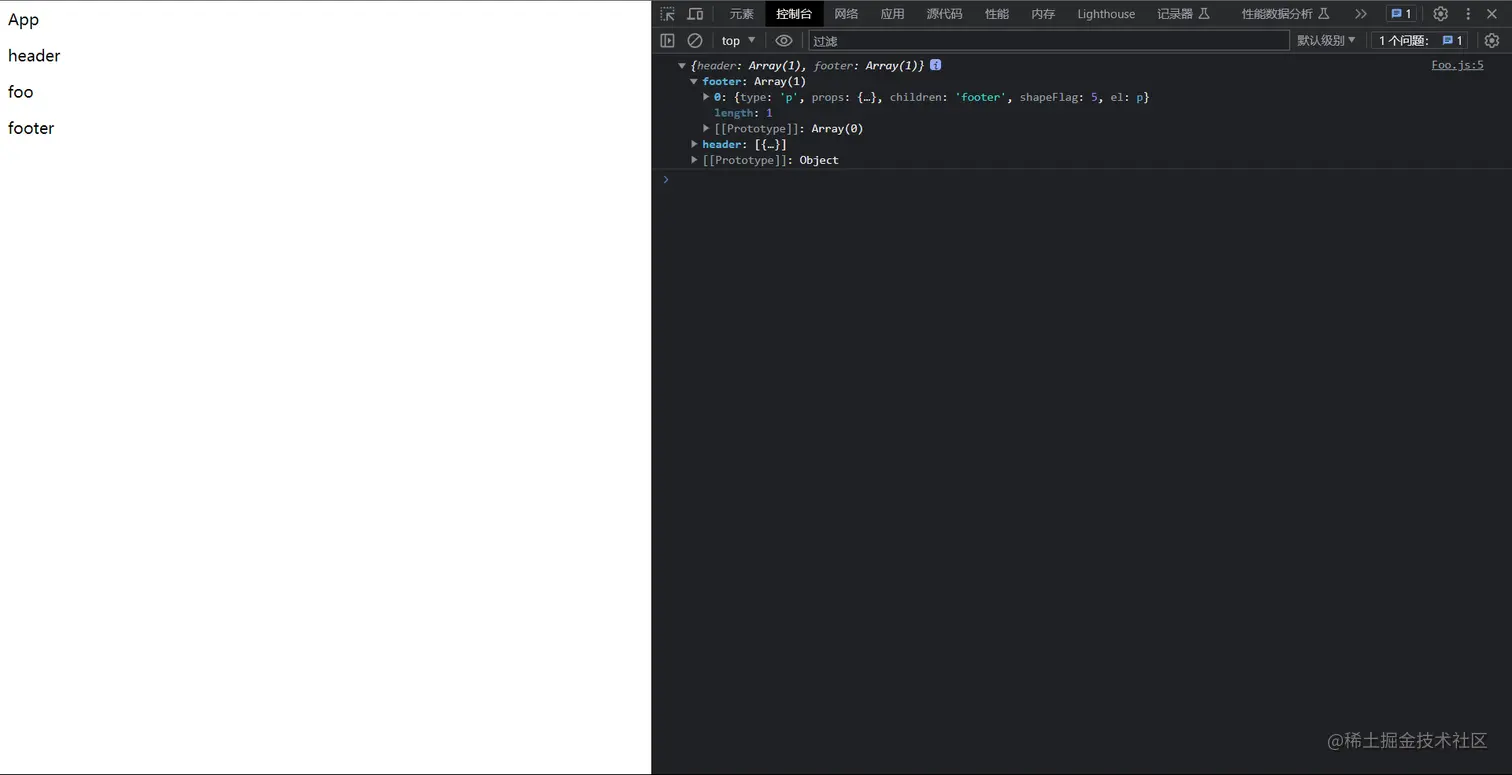This screenshot has height=775, width=1512.
Task: Open DevTools settings gear in top bar
Action: click(x=1440, y=14)
